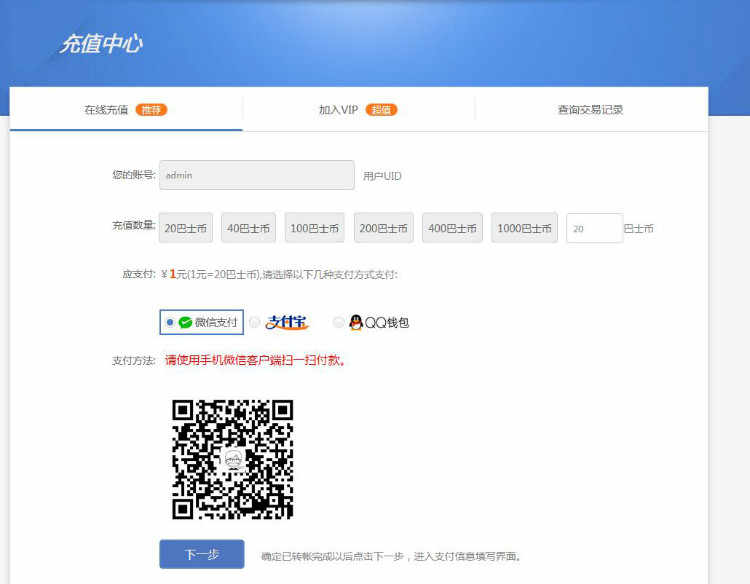750x584 pixels.
Task: Choose the 100巴士币 amount button
Action: click(314, 228)
